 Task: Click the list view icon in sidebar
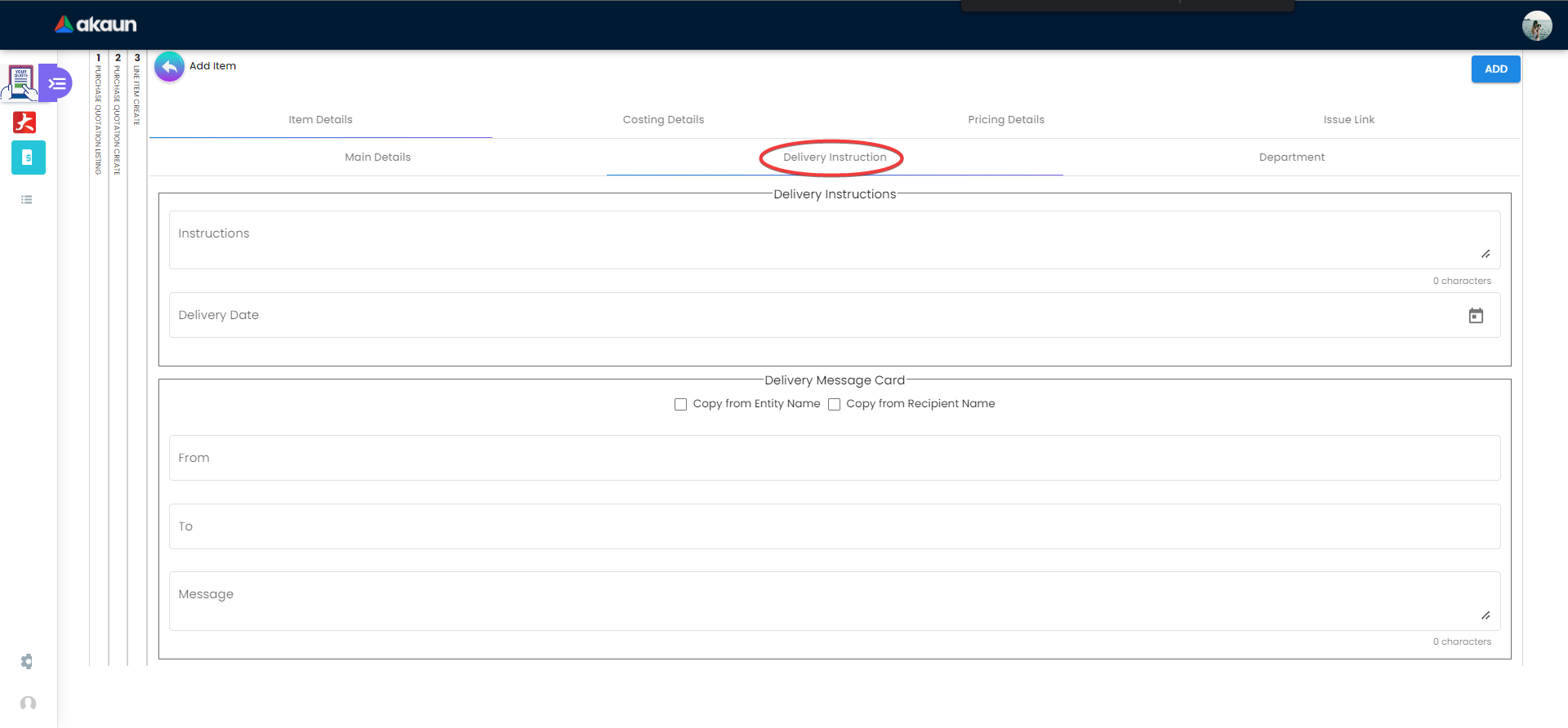27,200
